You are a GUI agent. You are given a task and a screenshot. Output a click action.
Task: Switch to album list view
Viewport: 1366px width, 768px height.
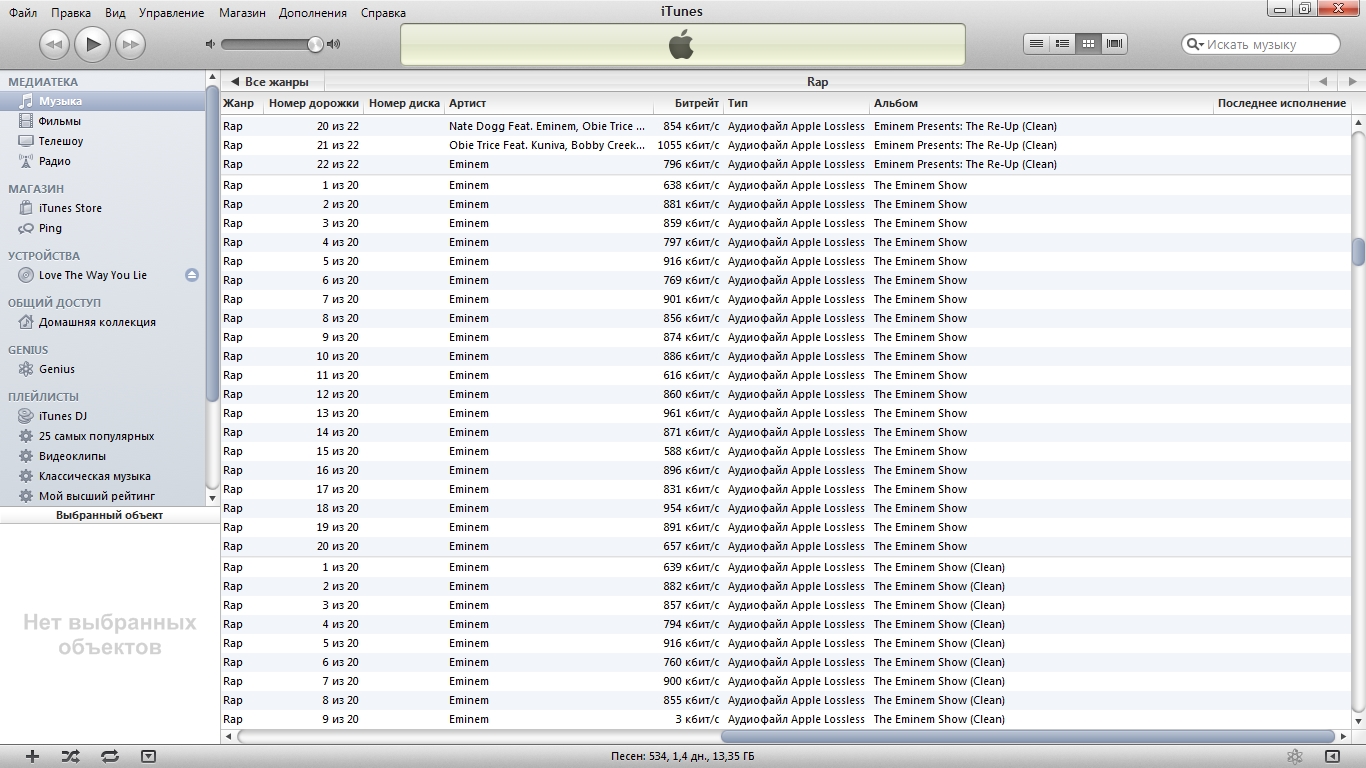pos(1062,44)
